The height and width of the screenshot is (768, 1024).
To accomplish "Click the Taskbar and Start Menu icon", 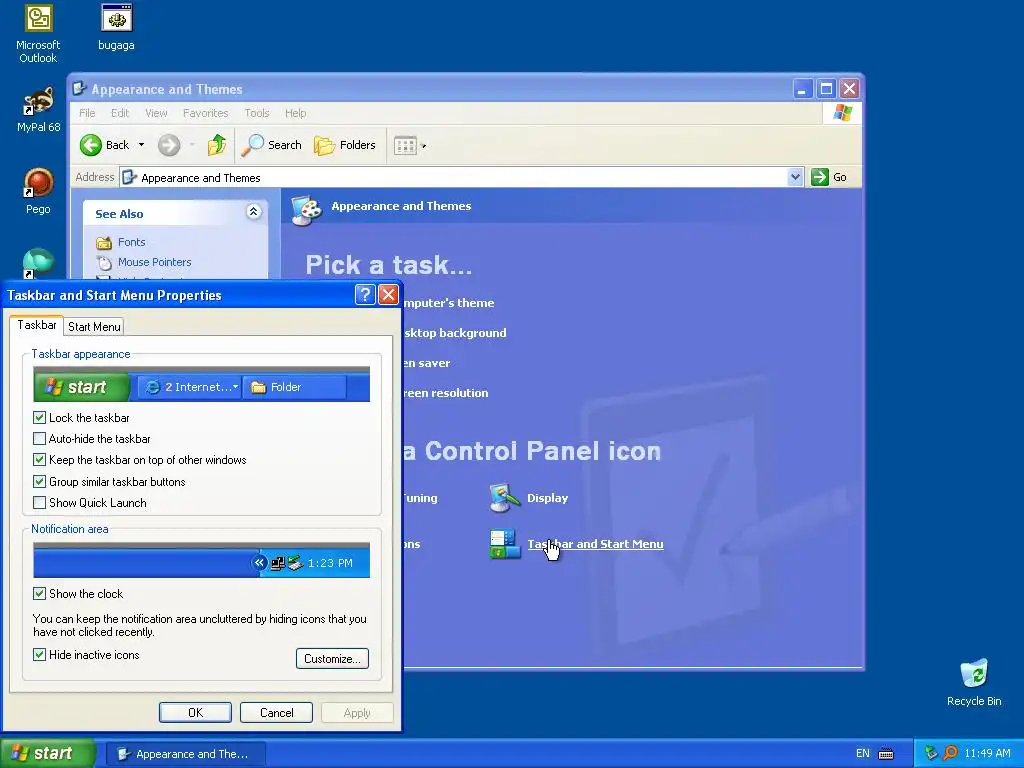I will click(504, 544).
